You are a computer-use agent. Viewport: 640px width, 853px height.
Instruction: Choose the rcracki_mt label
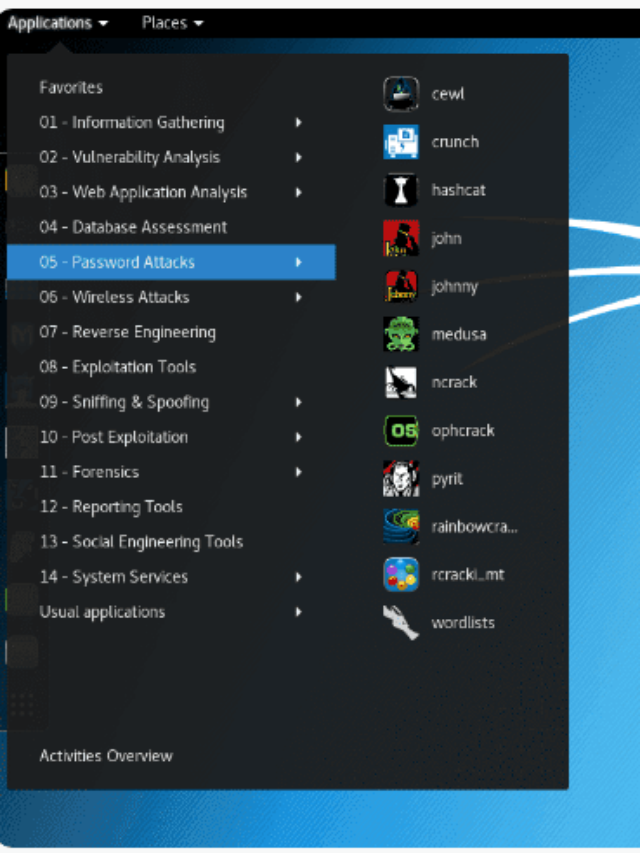coord(468,574)
